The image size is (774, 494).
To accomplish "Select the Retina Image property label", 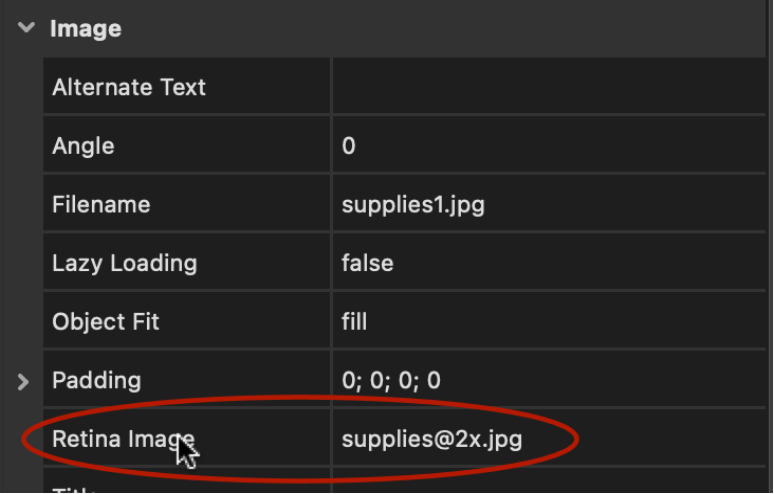I will point(123,439).
